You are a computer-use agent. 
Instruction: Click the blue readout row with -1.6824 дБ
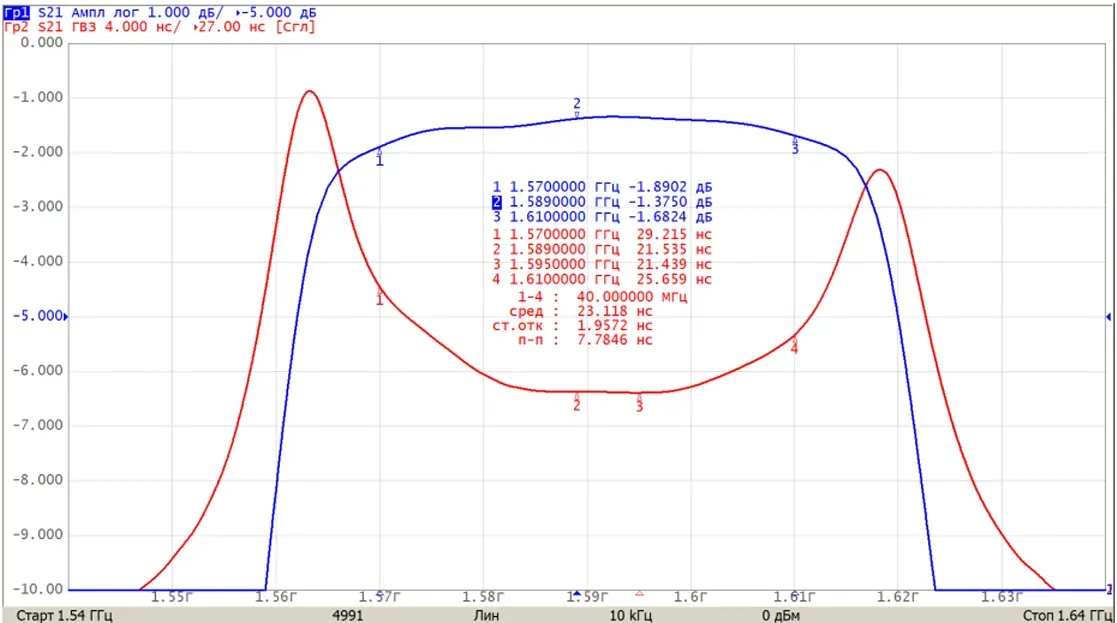click(602, 216)
